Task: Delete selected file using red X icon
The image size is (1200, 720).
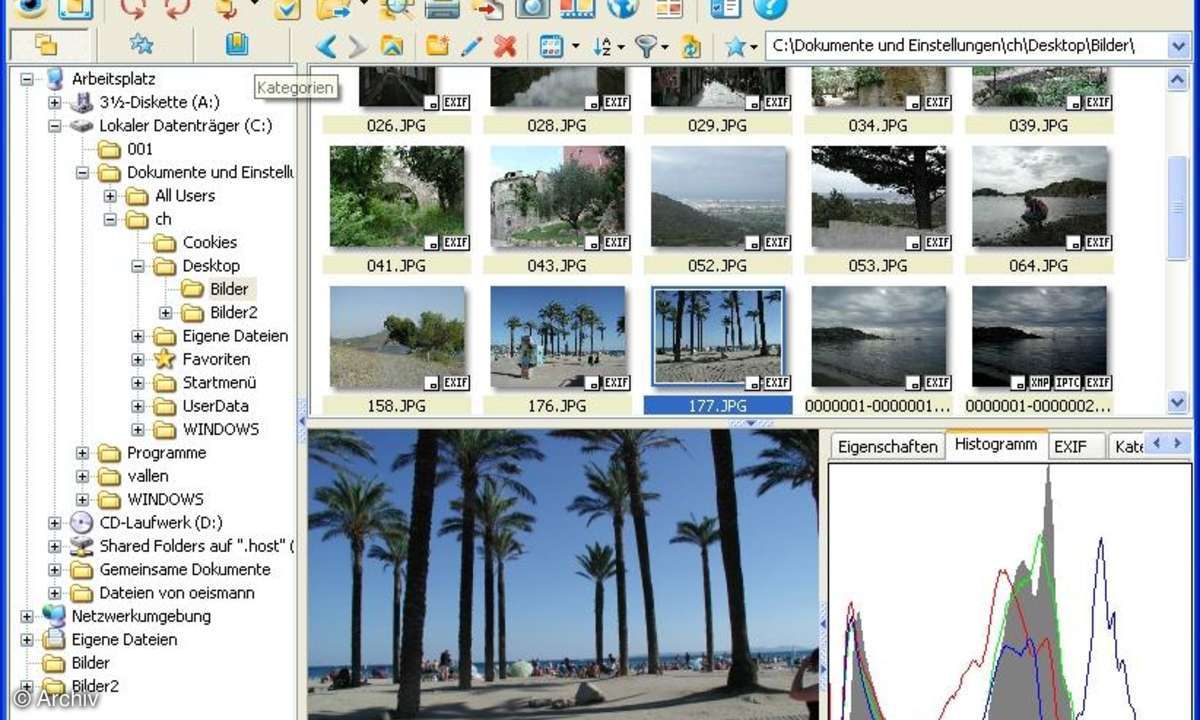Action: 505,46
